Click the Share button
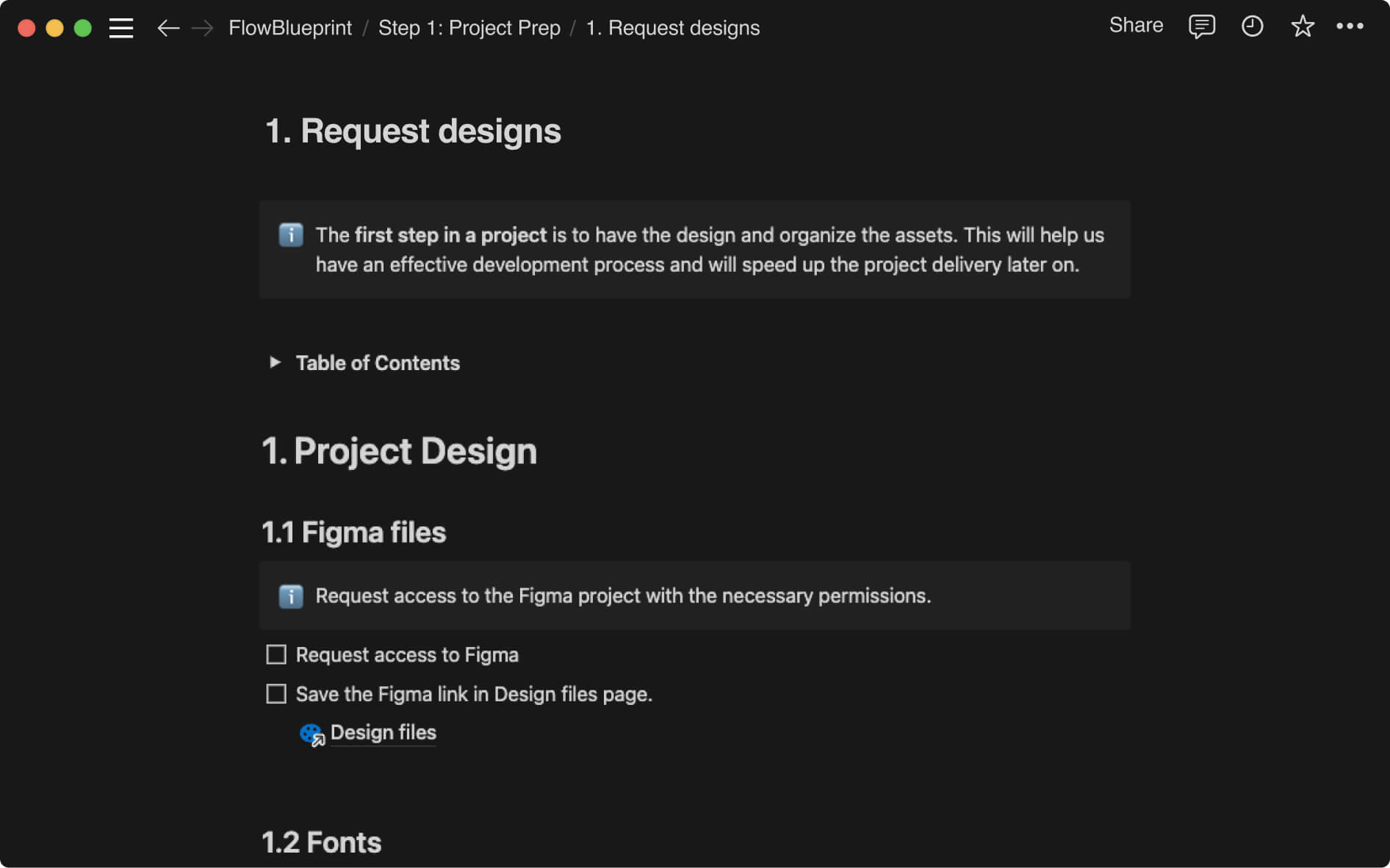 coord(1136,26)
